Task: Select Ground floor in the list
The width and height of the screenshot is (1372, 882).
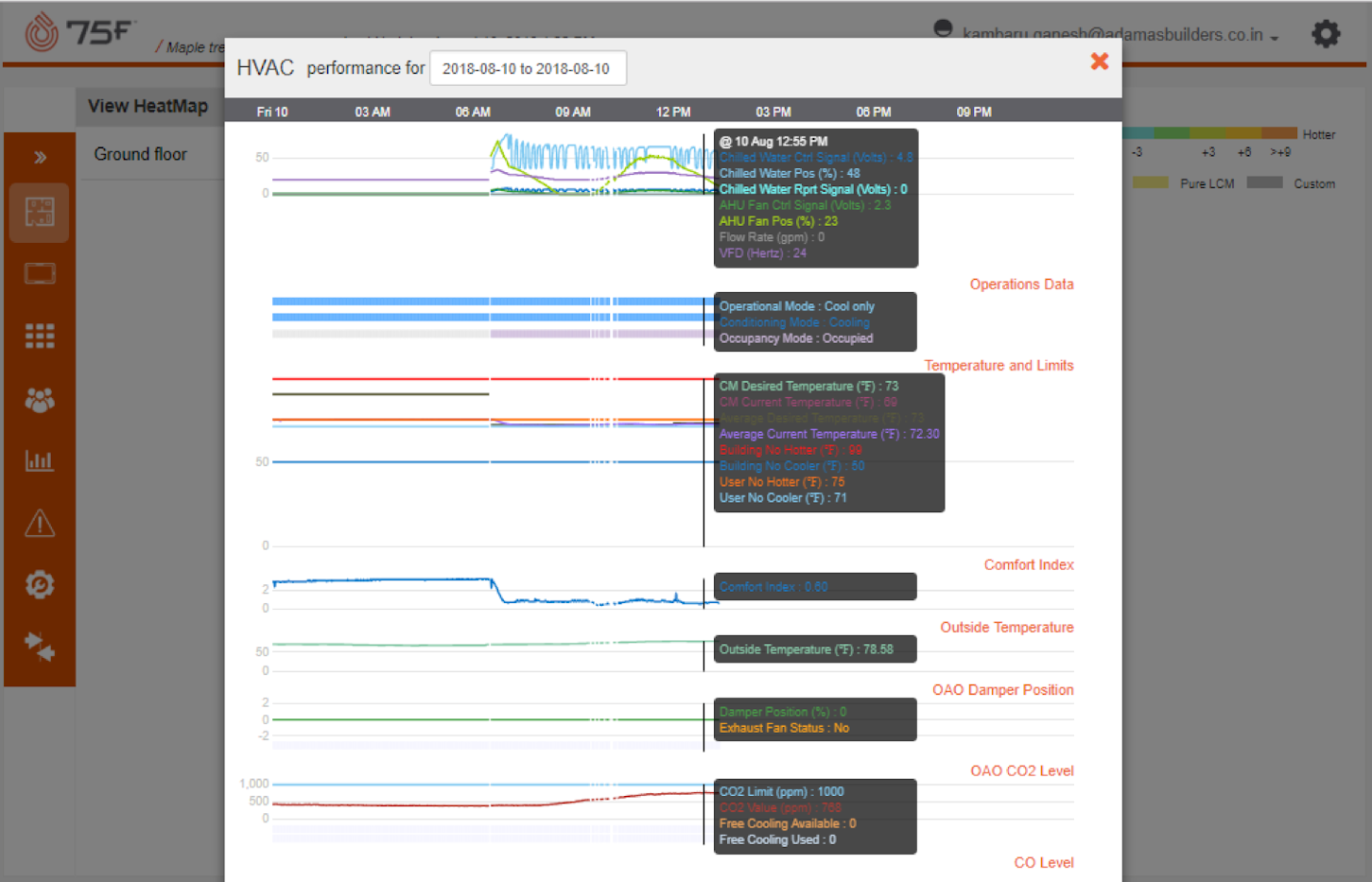Action: [x=141, y=154]
